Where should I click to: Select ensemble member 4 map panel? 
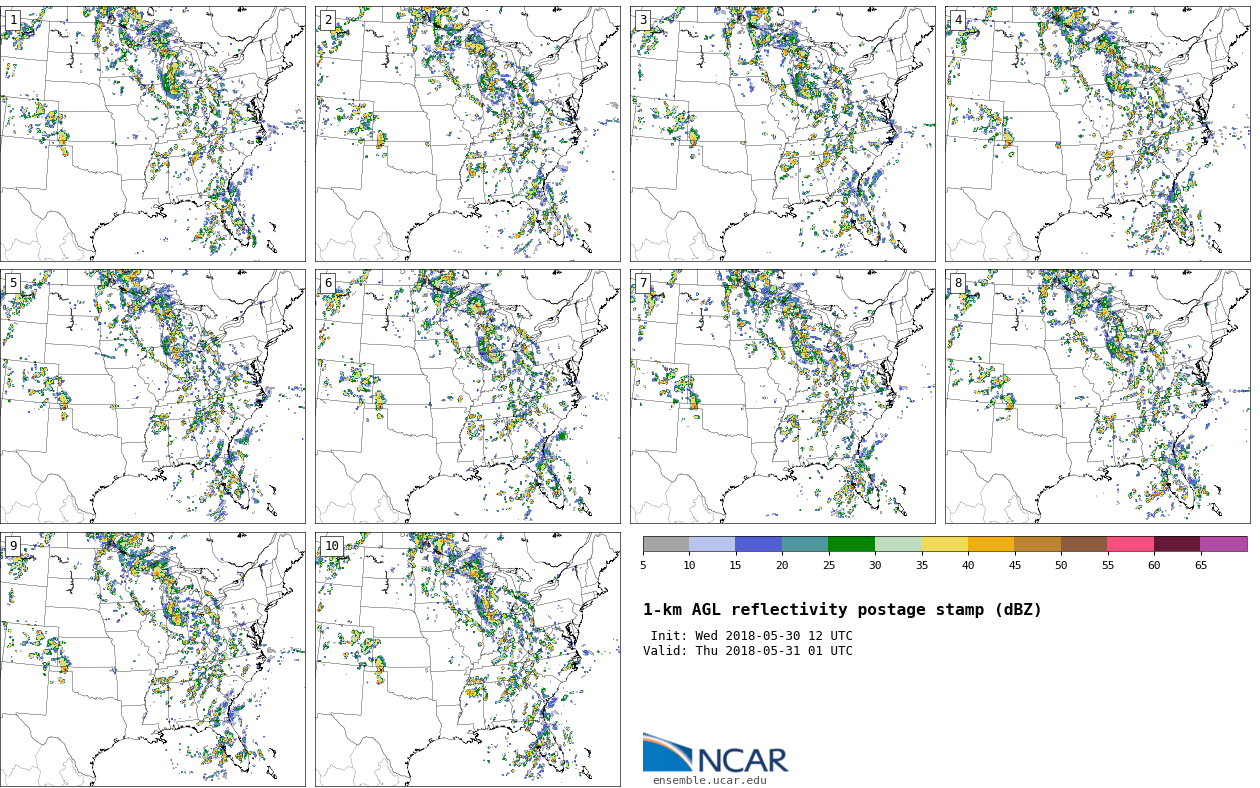tap(1097, 134)
